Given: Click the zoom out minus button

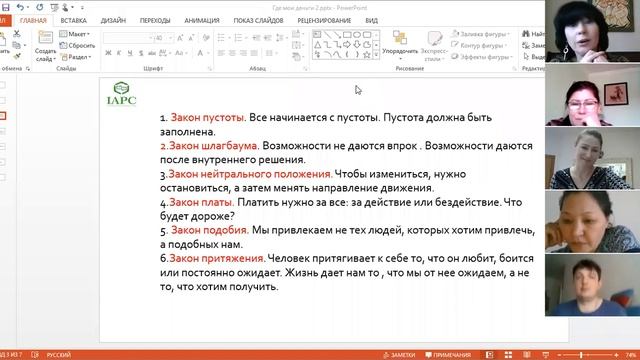Looking at the screenshot, I should click(x=559, y=355).
